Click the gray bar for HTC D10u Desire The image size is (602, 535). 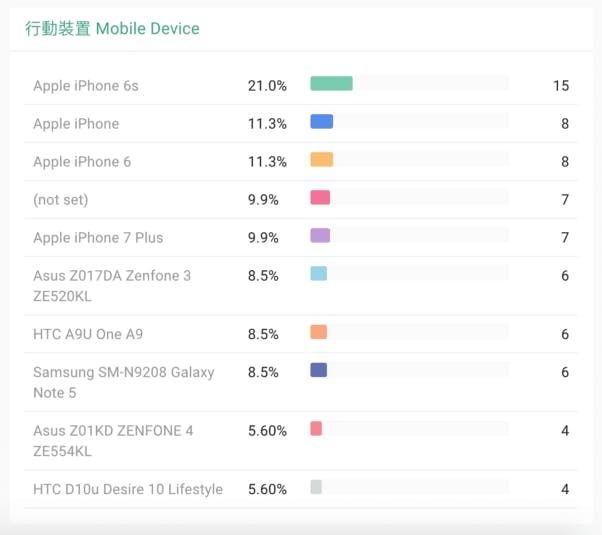(316, 487)
